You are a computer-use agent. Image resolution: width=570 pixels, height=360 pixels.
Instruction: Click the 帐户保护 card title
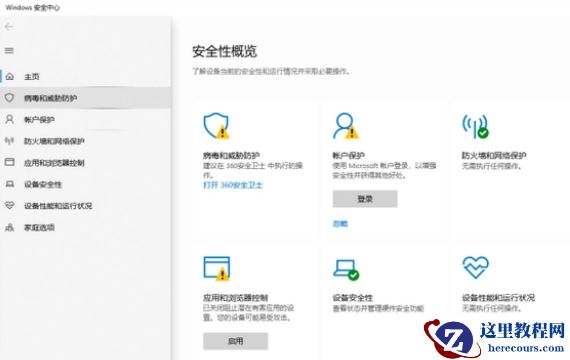348,156
